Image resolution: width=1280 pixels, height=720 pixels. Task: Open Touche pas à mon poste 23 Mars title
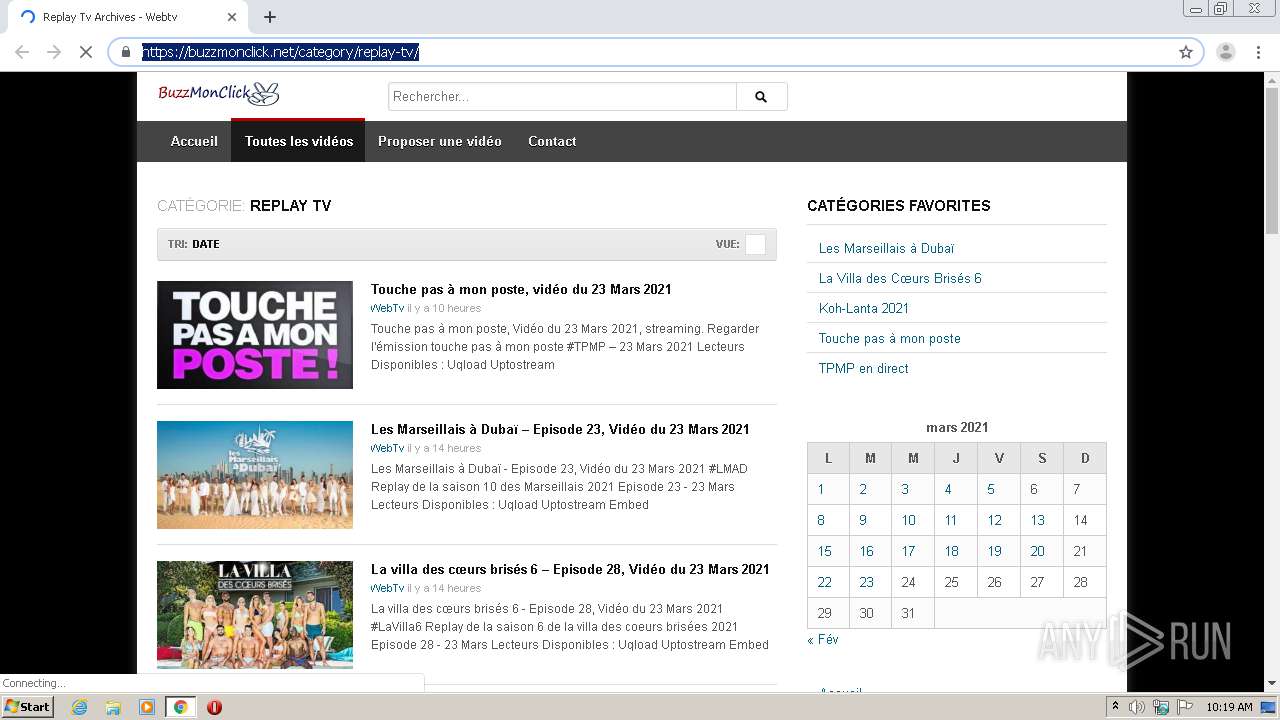click(x=521, y=289)
